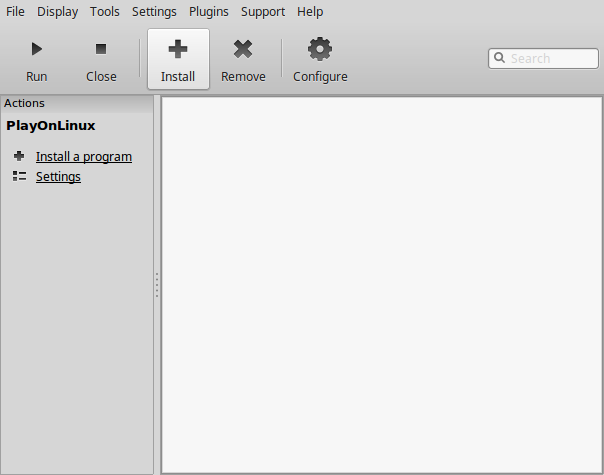Viewport: 604px width, 475px height.
Task: Open the Tools menu
Action: pos(105,12)
